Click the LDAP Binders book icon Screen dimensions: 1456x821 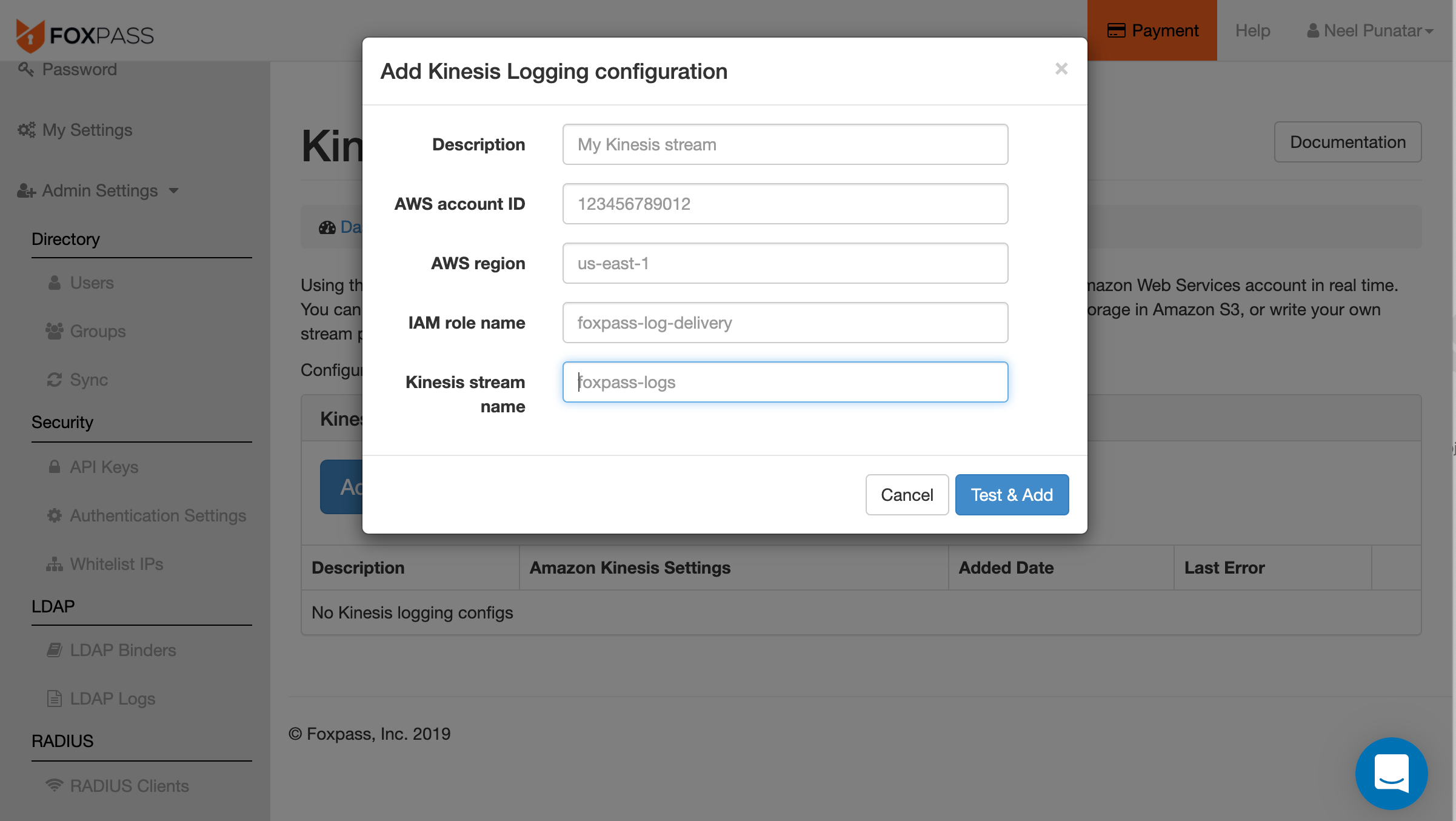pos(55,650)
